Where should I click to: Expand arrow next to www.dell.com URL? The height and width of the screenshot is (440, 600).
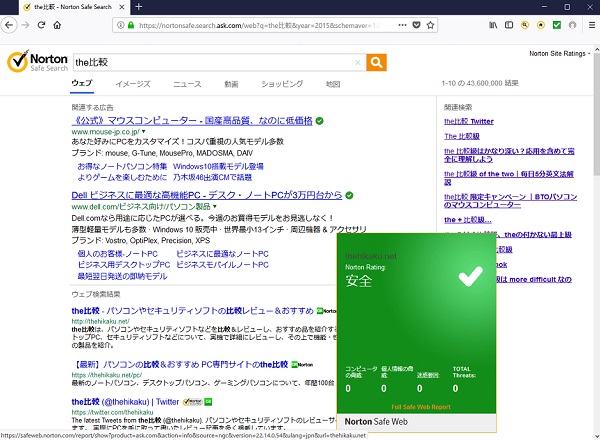215,207
